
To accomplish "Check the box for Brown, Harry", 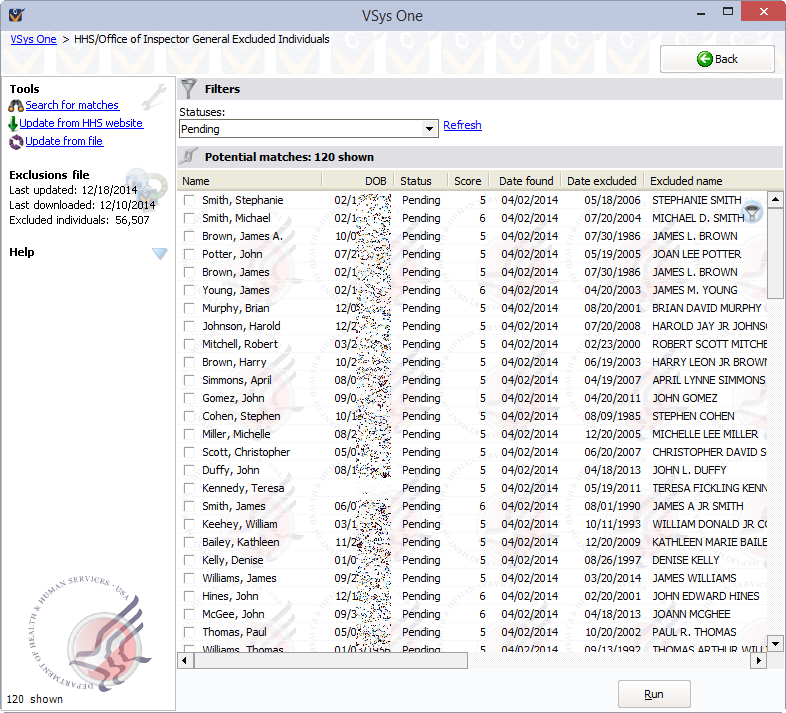I will pyautogui.click(x=189, y=363).
